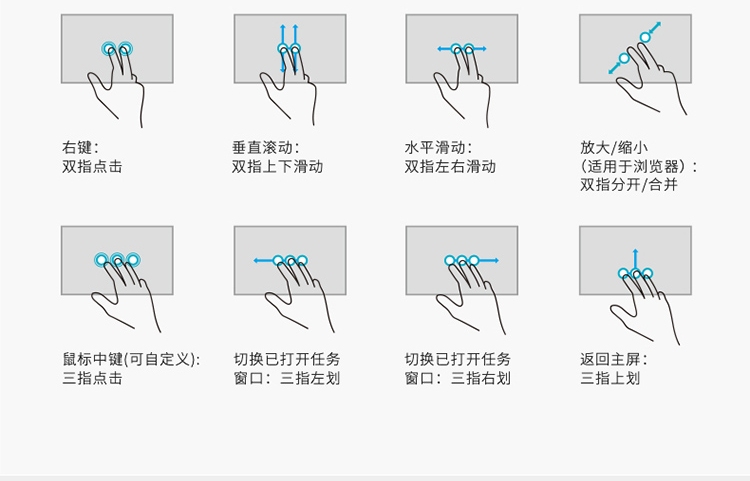Click the upward arrow in home gesture diagram
This screenshot has width=750, height=481.
(635, 260)
